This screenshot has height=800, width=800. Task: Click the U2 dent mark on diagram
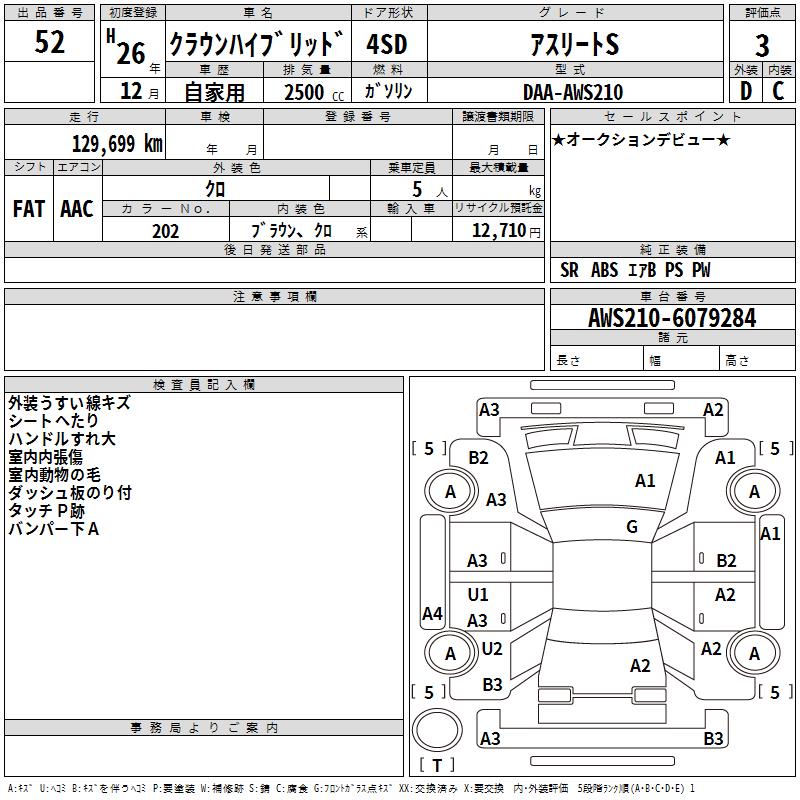click(x=492, y=648)
